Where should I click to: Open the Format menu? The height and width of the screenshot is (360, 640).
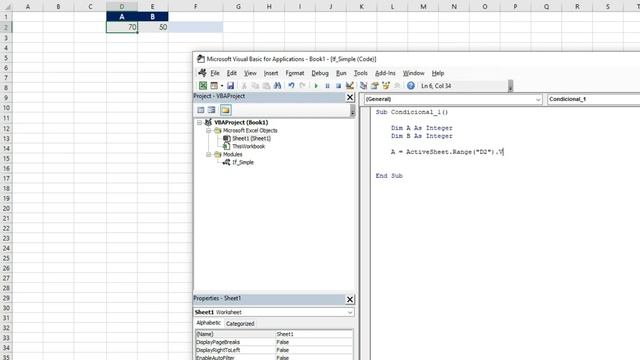point(295,73)
